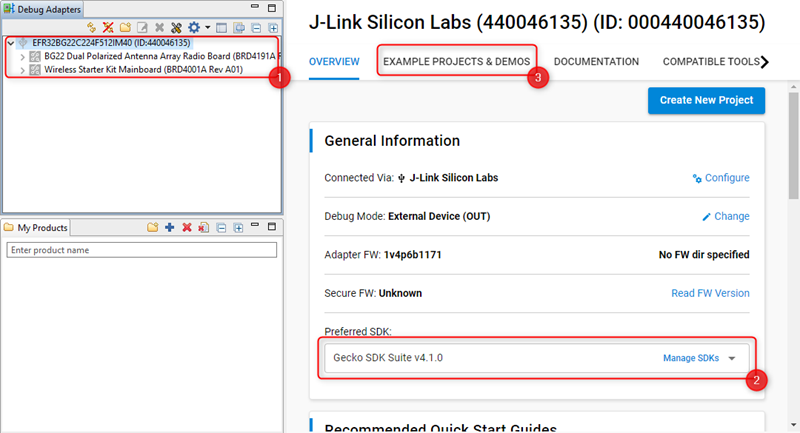Click the refresh adapters icon in Debug Adapters
Image resolution: width=800 pixels, height=433 pixels.
91,27
